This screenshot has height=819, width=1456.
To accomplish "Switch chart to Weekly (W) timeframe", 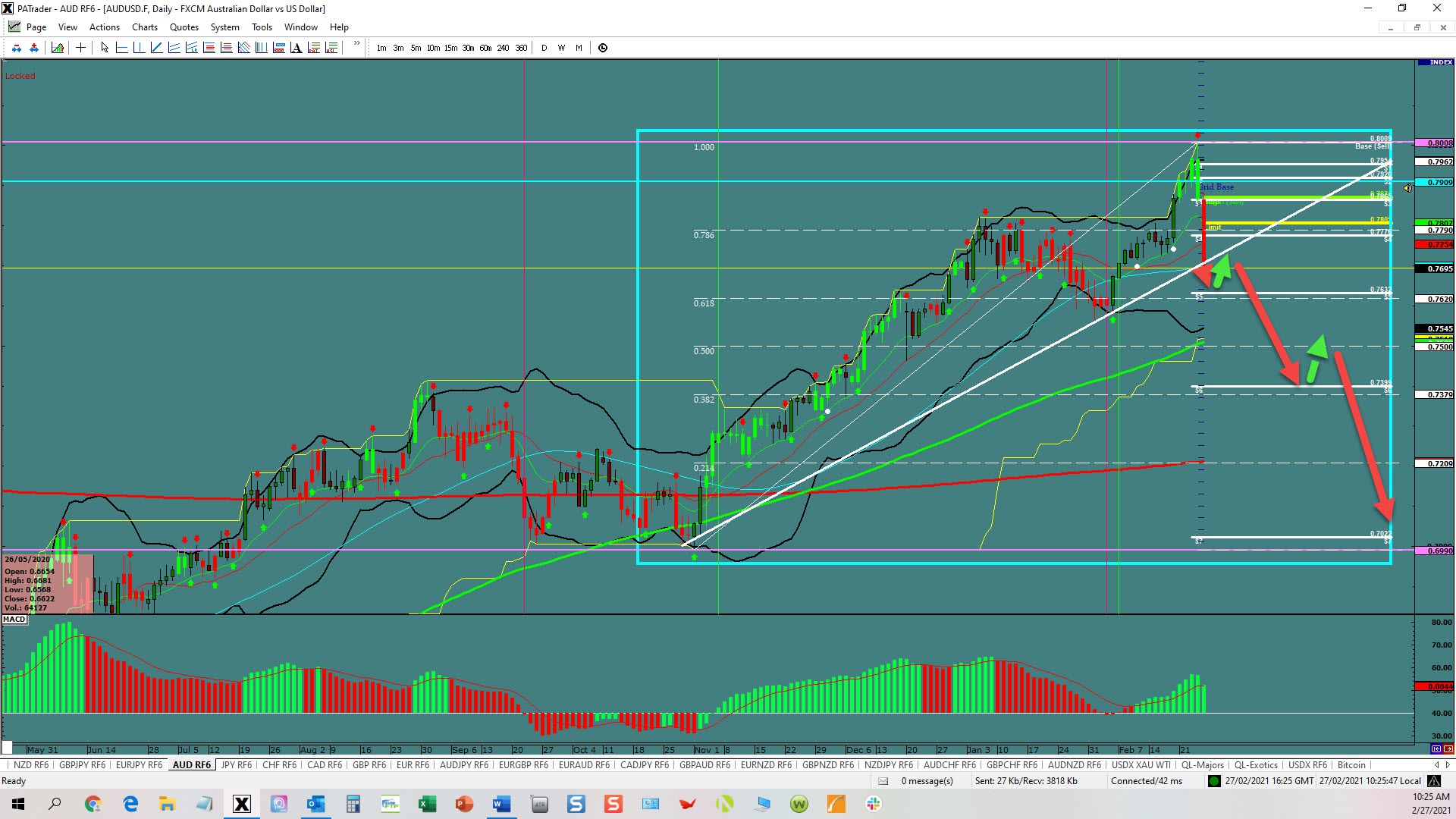I will (x=561, y=48).
